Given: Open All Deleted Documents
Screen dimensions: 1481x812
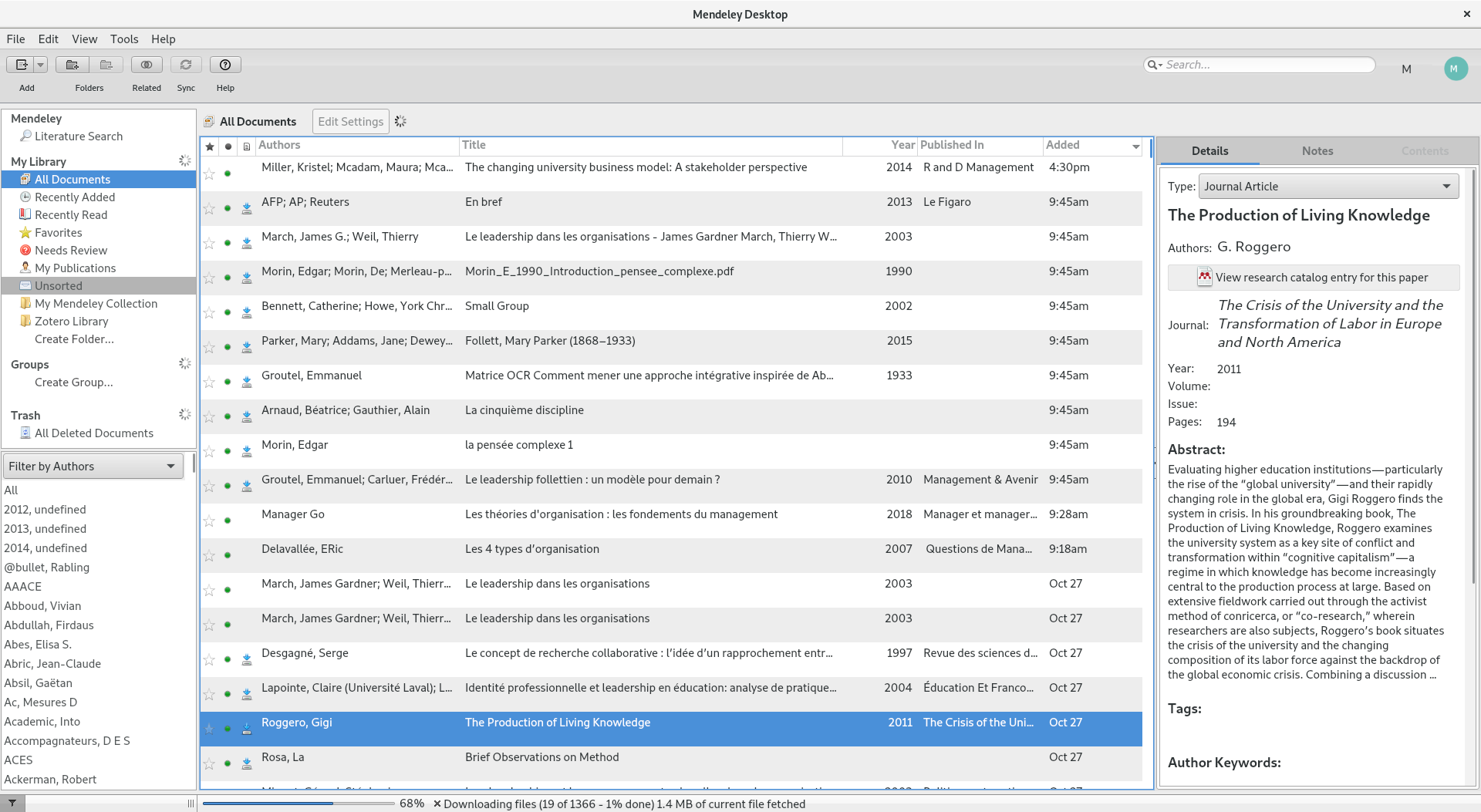Looking at the screenshot, I should click(x=94, y=433).
